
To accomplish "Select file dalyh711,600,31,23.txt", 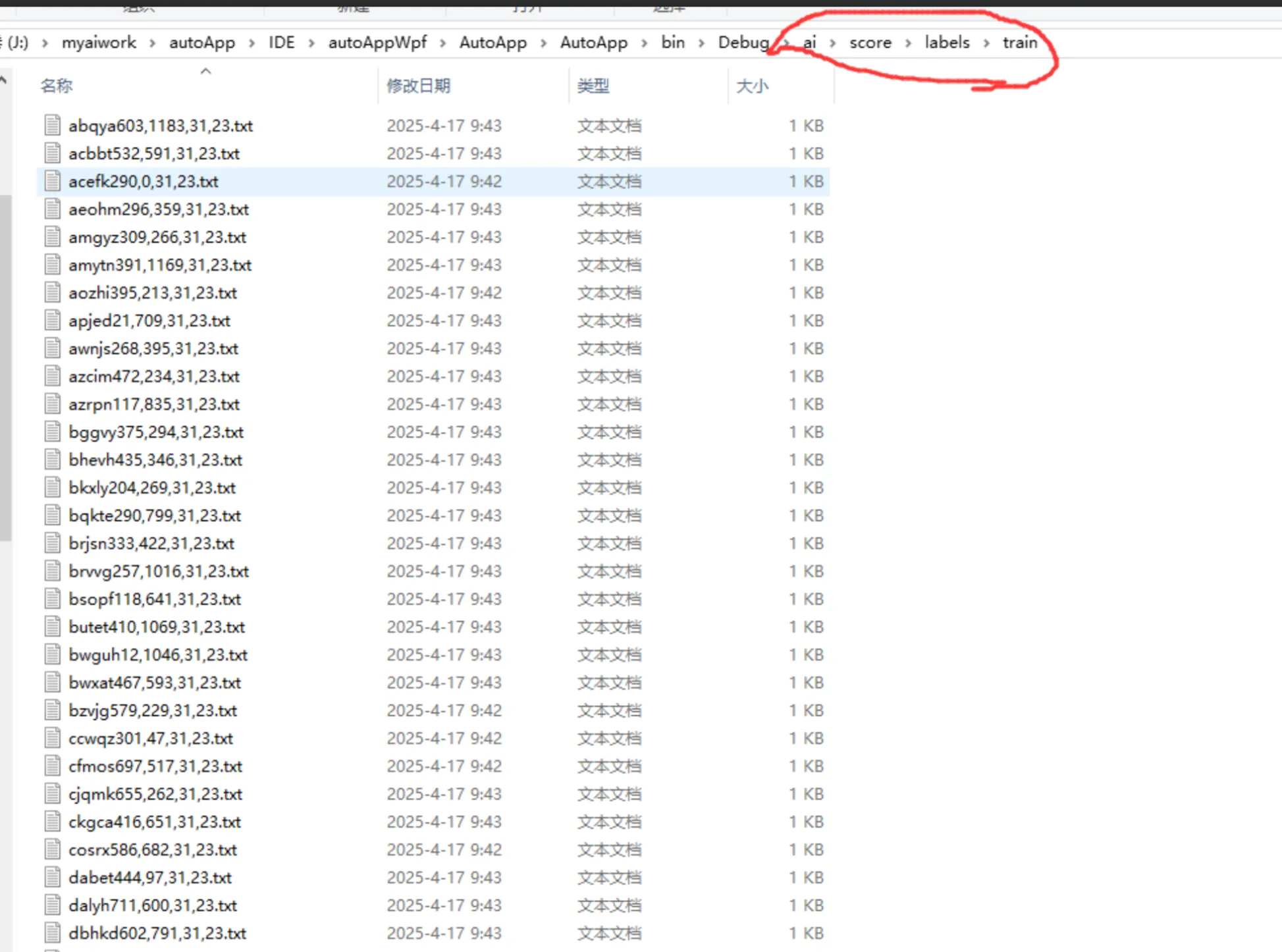I will click(x=153, y=905).
